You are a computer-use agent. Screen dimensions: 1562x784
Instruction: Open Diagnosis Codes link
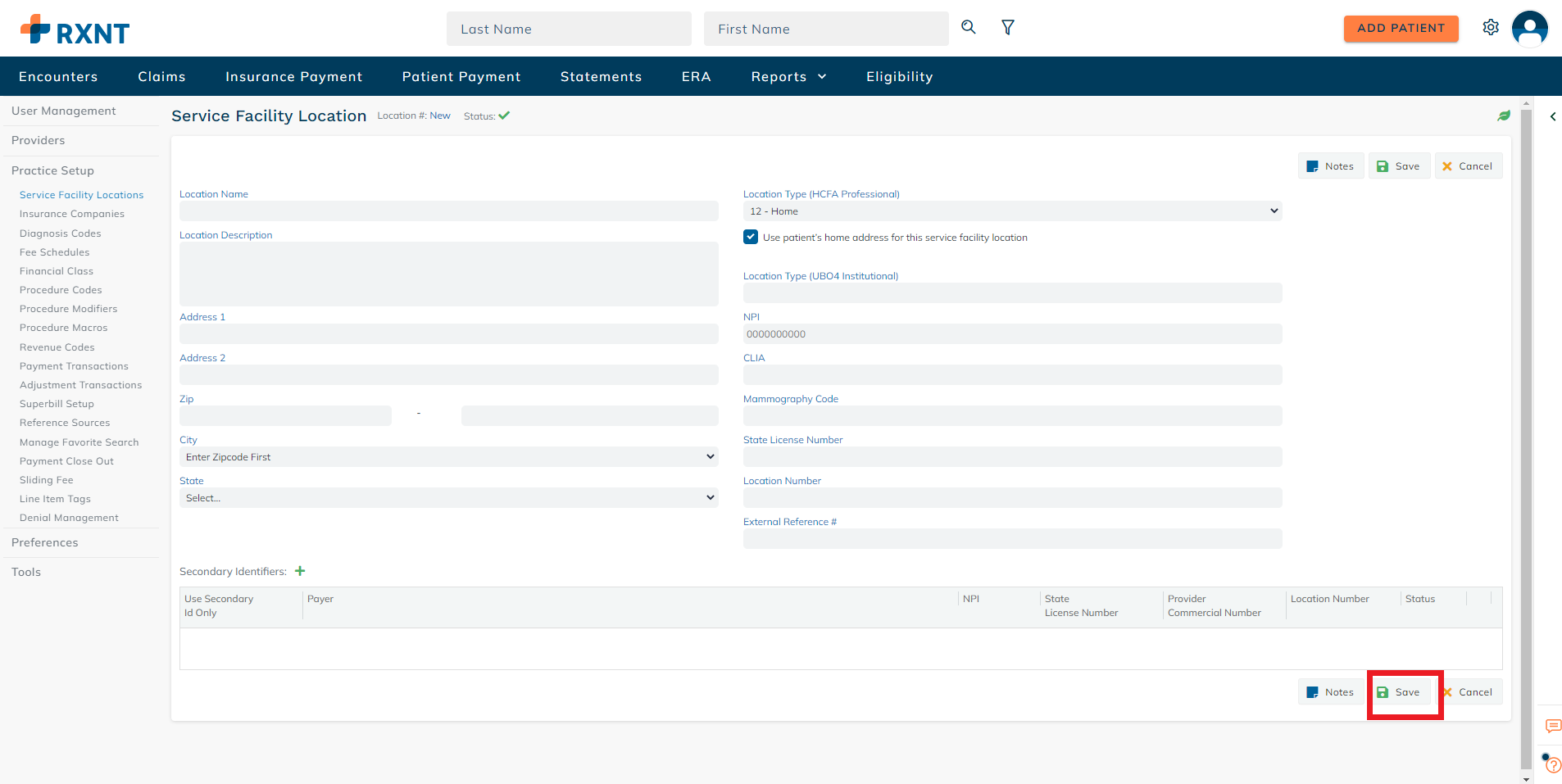61,233
